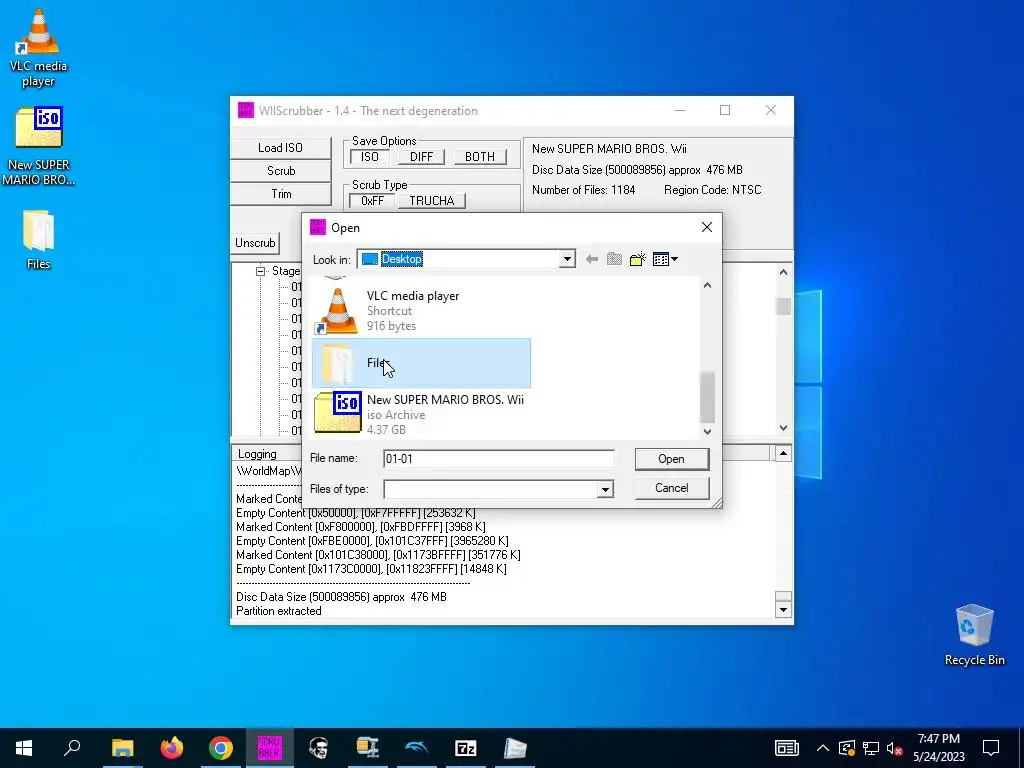Click the Unscrub button

click(x=255, y=243)
